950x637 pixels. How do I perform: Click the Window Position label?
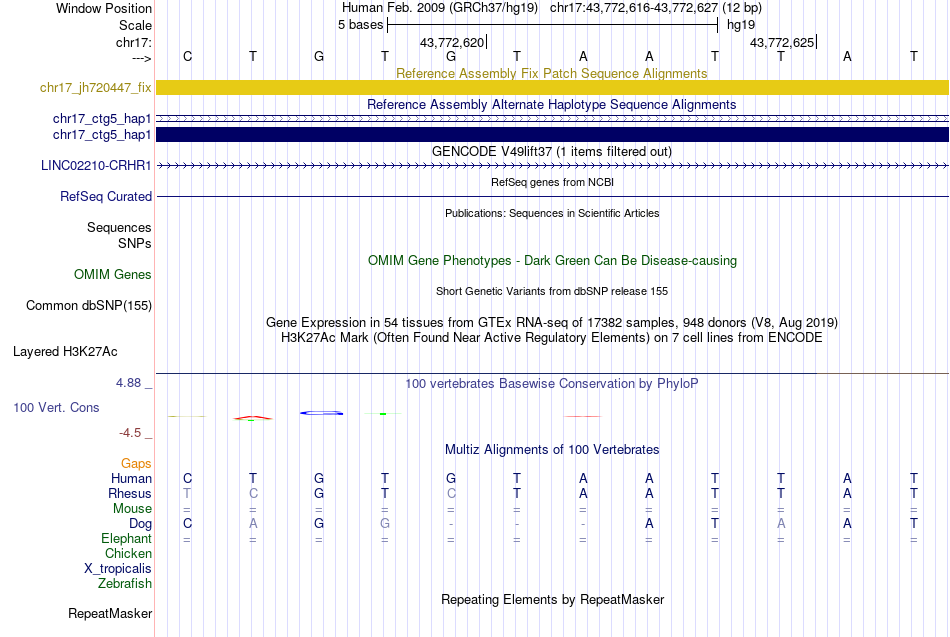[x=104, y=8]
